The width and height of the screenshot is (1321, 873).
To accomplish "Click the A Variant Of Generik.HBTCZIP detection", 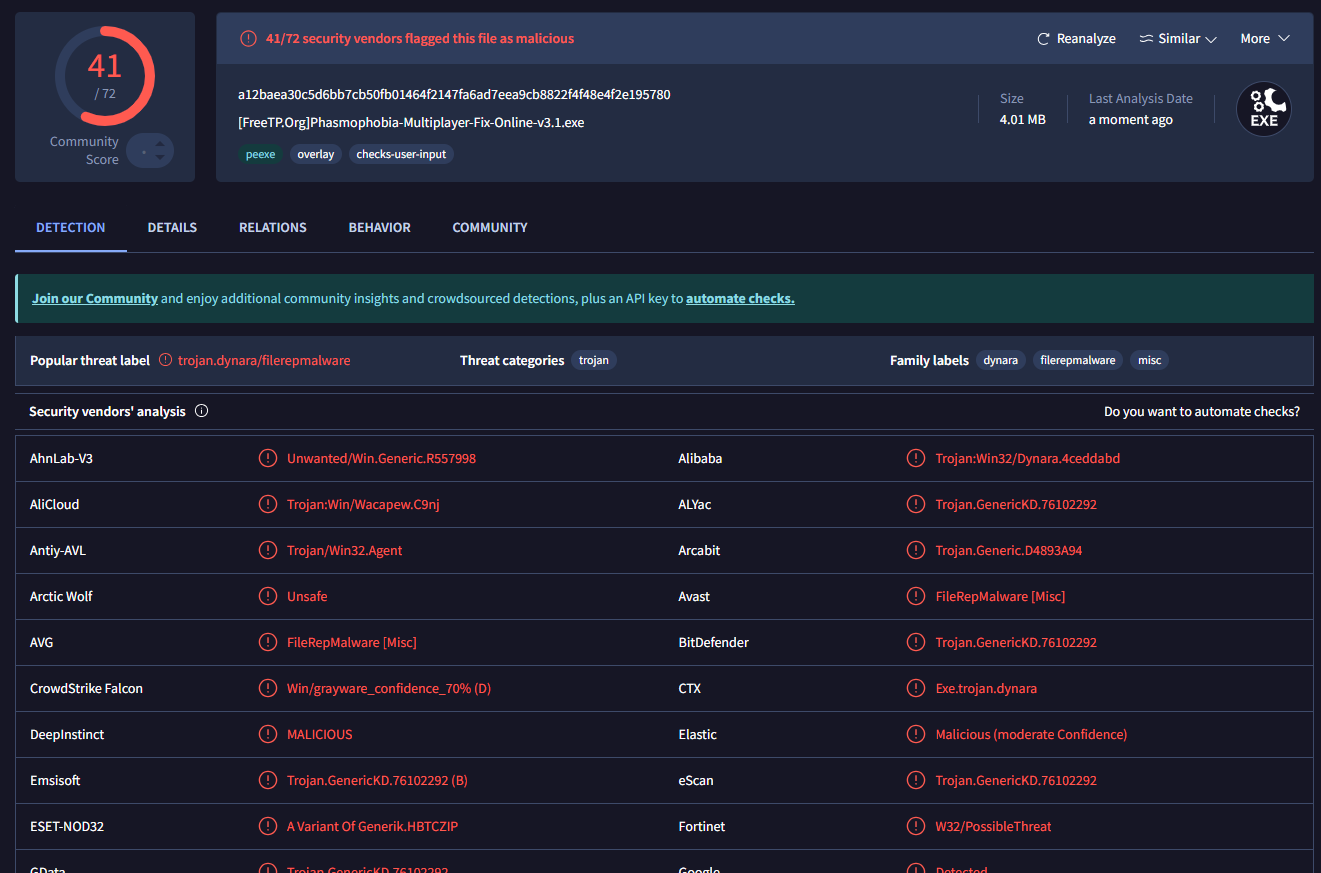I will (372, 826).
